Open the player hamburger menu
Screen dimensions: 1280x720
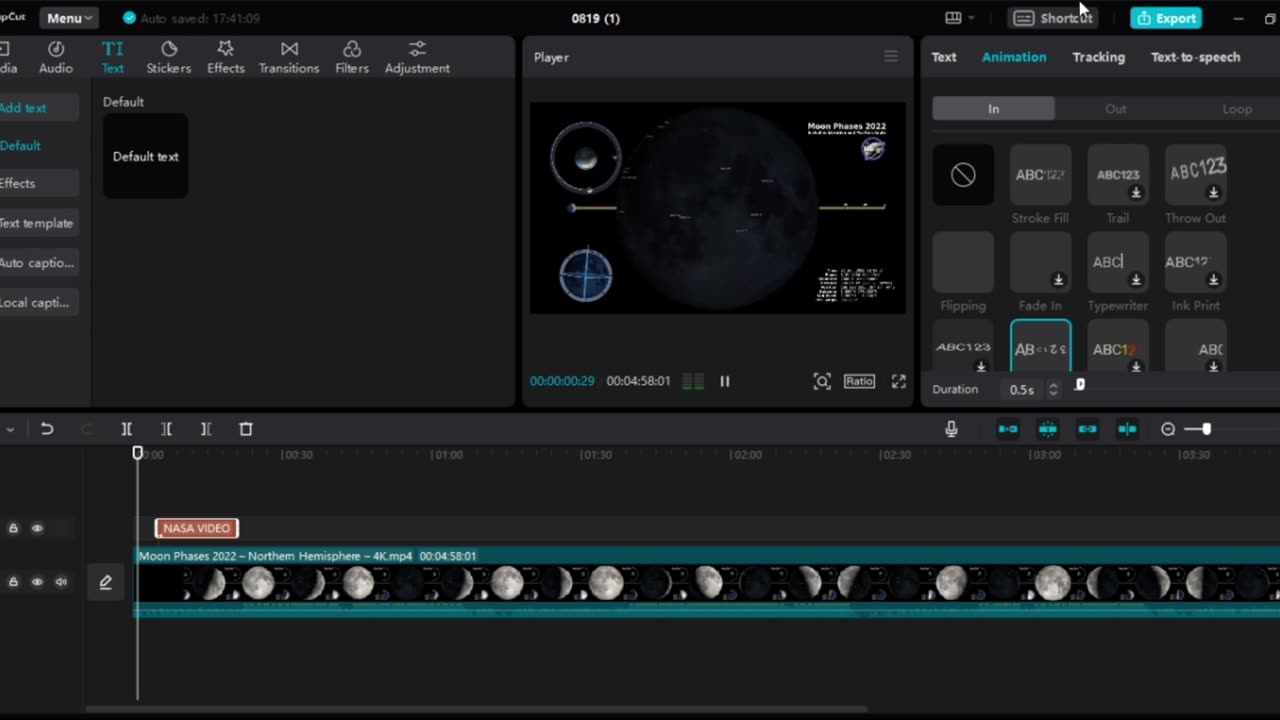[x=891, y=57]
